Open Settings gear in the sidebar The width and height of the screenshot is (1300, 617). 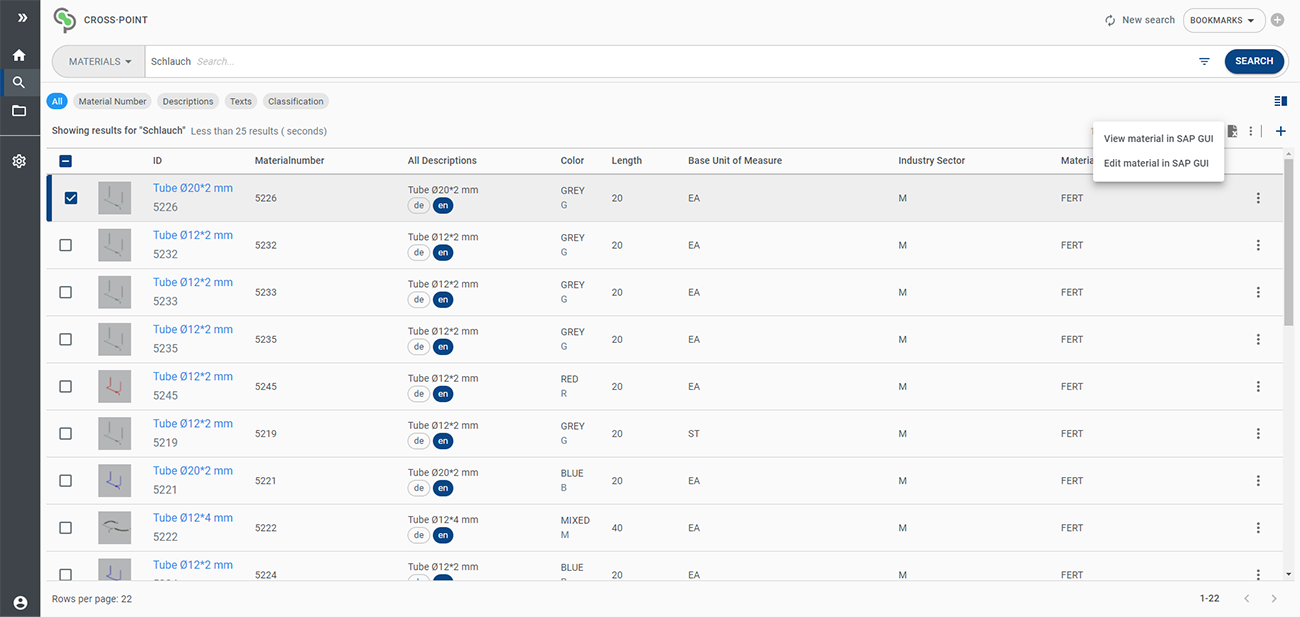click(19, 160)
